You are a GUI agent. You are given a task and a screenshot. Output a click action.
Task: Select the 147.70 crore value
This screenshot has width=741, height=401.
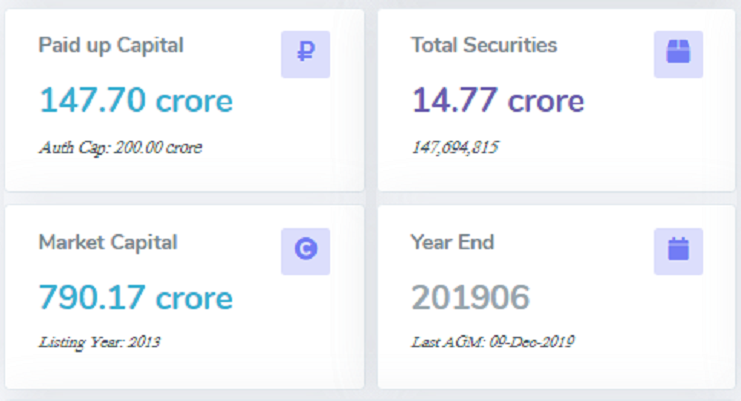point(136,100)
